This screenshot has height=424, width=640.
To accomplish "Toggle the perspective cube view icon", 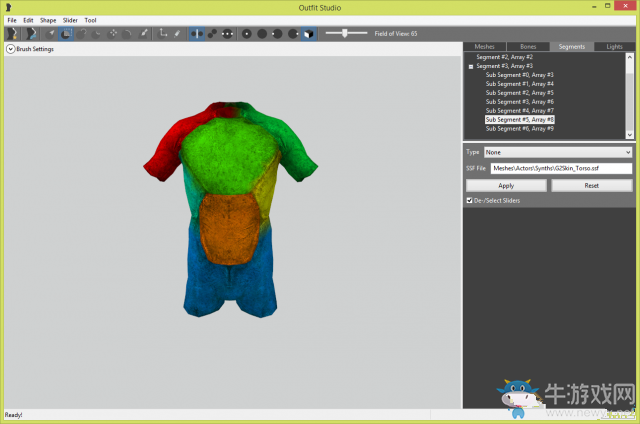I will (309, 34).
